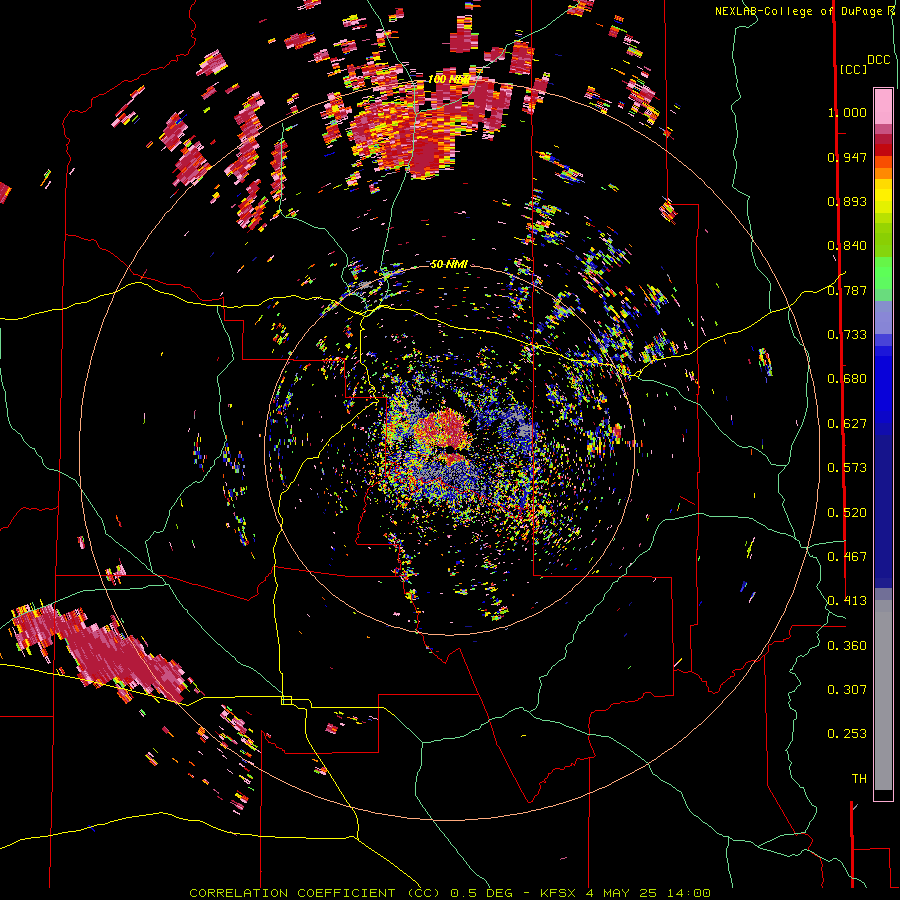Viewport: 900px width, 900px height.
Task: Pick the lavender color bar segment
Action: tap(883, 317)
